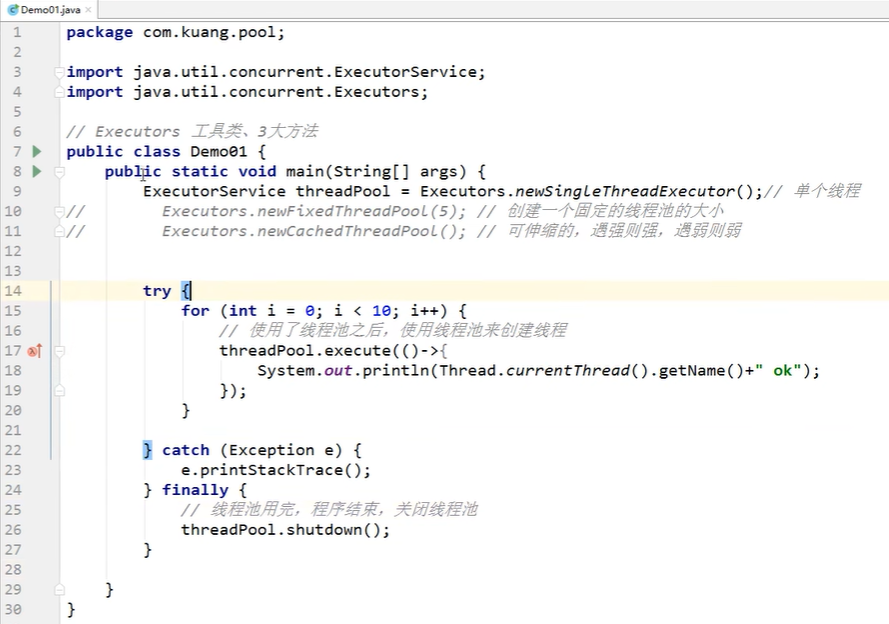This screenshot has height=624, width=889.
Task: Click the 'try' keyword on line 14
Action: pos(157,291)
